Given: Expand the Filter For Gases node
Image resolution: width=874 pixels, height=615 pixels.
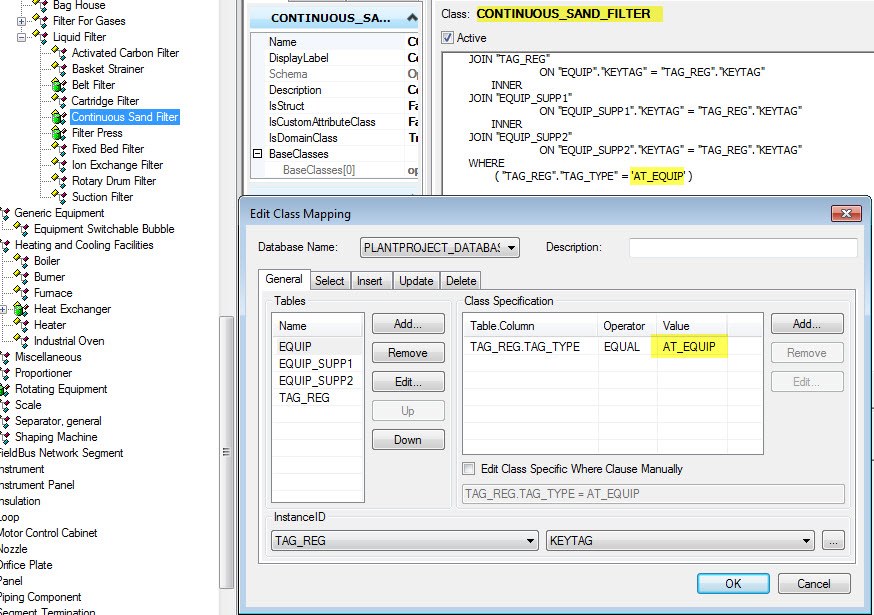Looking at the screenshot, I should pyautogui.click(x=21, y=21).
